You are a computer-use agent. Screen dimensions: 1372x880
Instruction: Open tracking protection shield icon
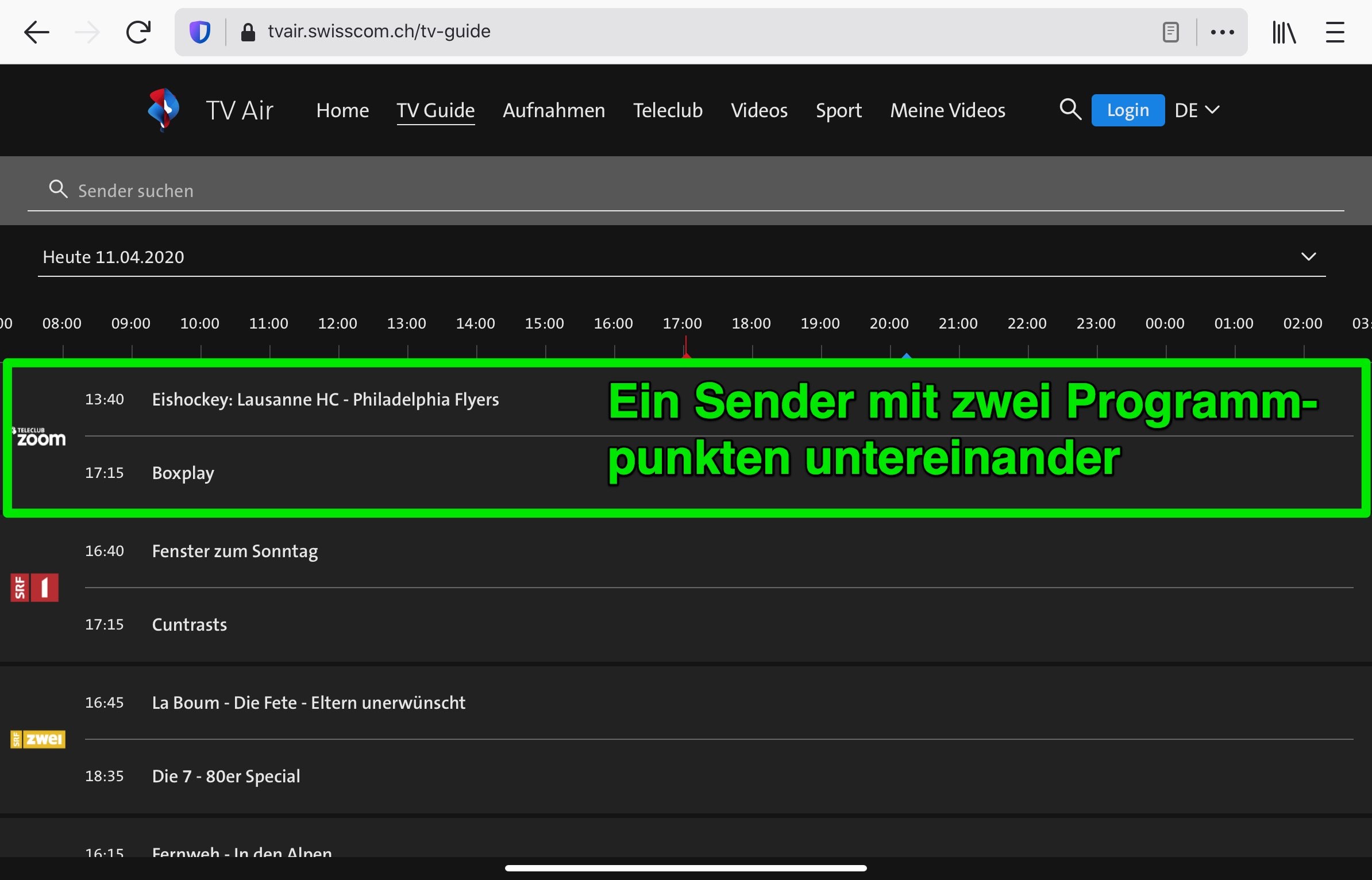coord(200,32)
